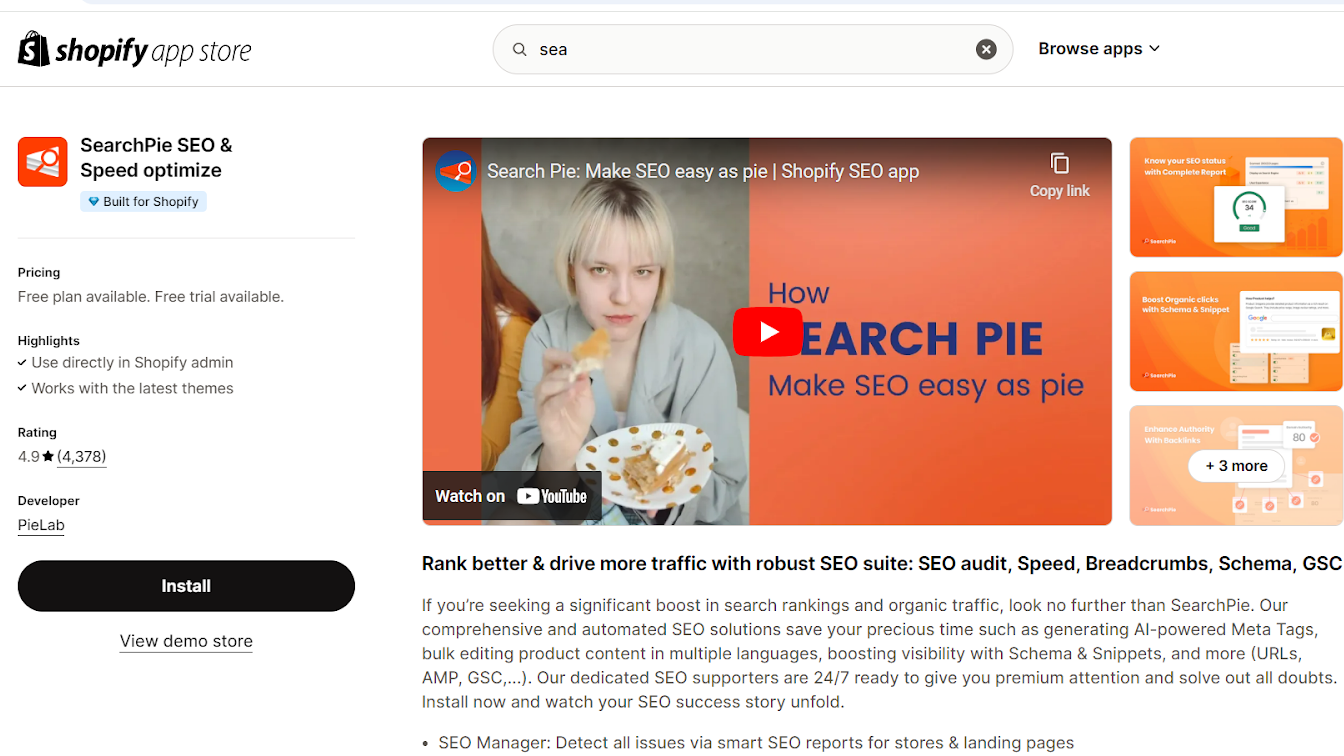Open the PieLab developer link
This screenshot has height=756, width=1344.
point(41,525)
